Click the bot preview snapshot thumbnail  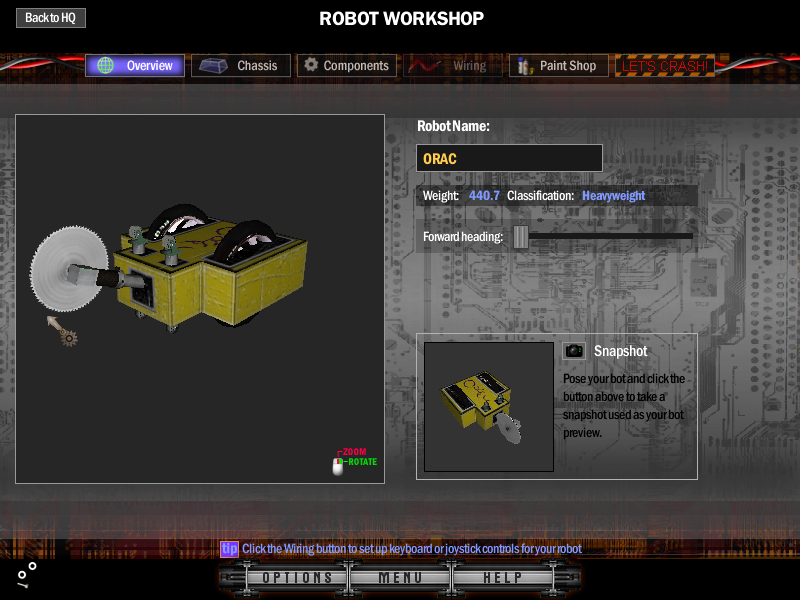pyautogui.click(x=489, y=407)
